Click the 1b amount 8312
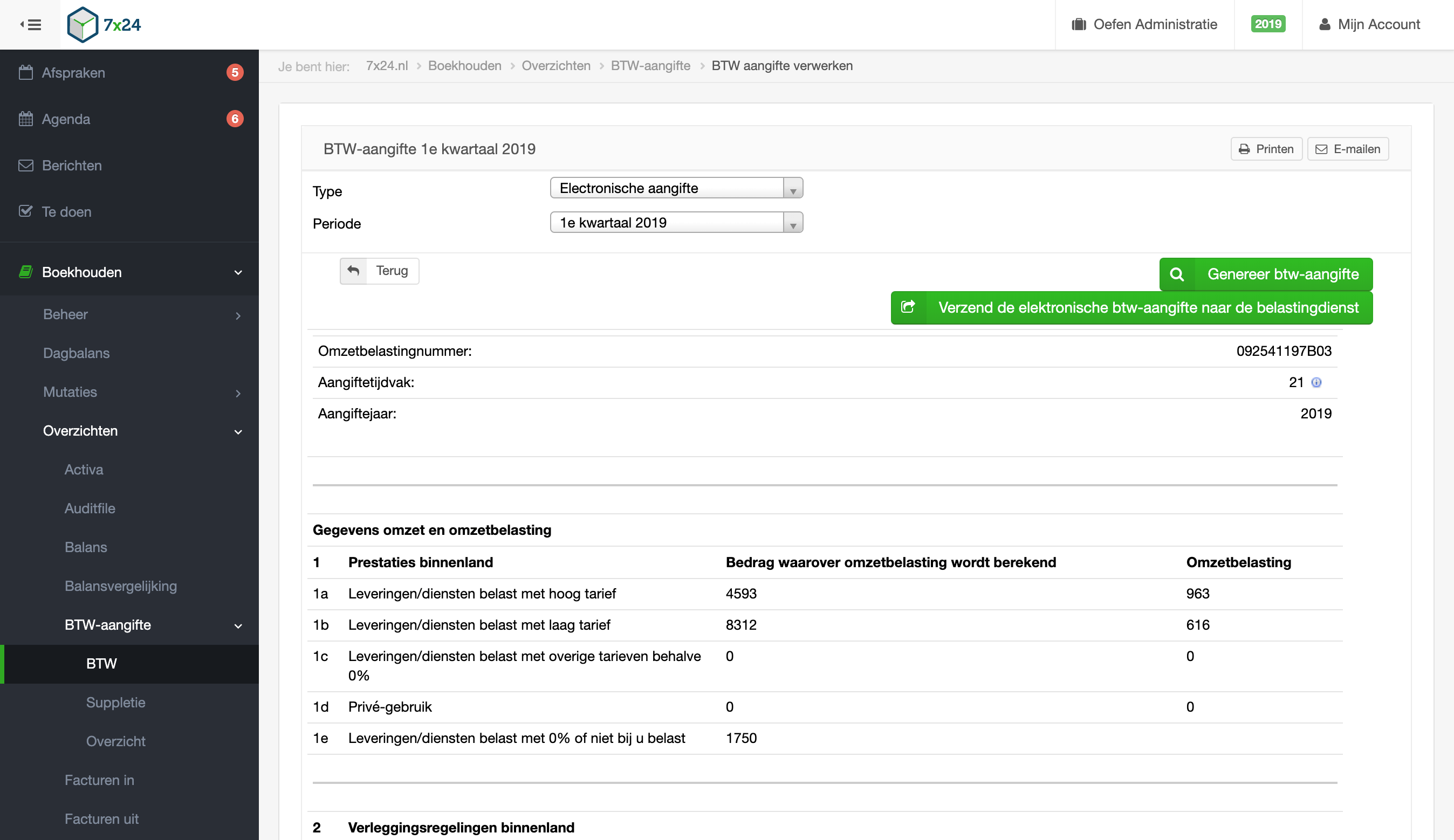The width and height of the screenshot is (1454, 840). (741, 625)
